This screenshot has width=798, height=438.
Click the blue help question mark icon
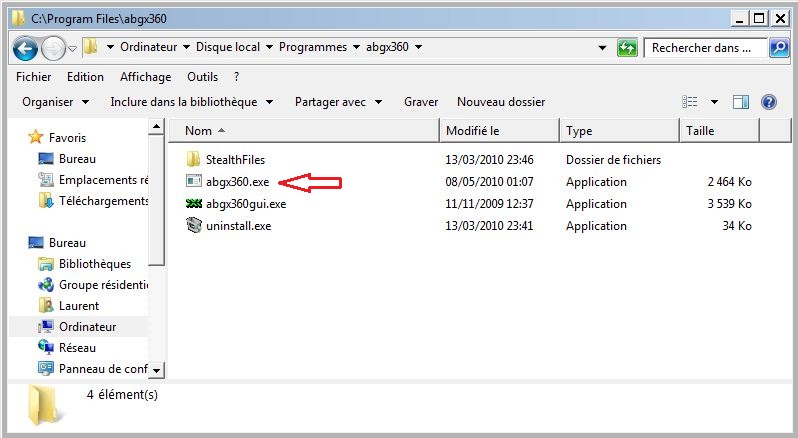tap(768, 102)
